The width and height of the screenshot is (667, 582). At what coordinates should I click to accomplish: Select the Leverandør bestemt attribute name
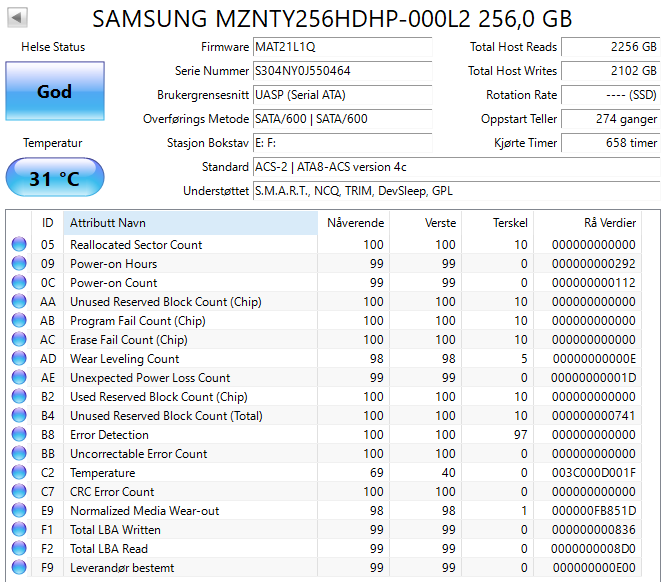pyautogui.click(x=122, y=568)
